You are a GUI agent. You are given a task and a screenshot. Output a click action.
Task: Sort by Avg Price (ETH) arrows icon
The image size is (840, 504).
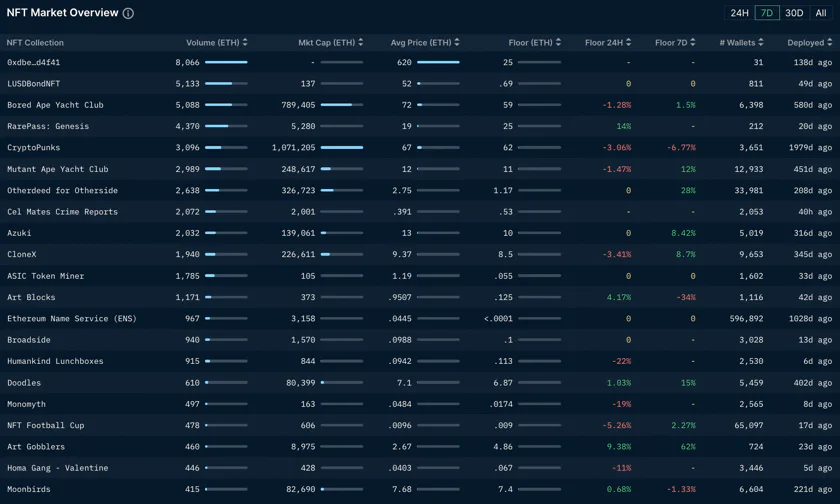[457, 42]
